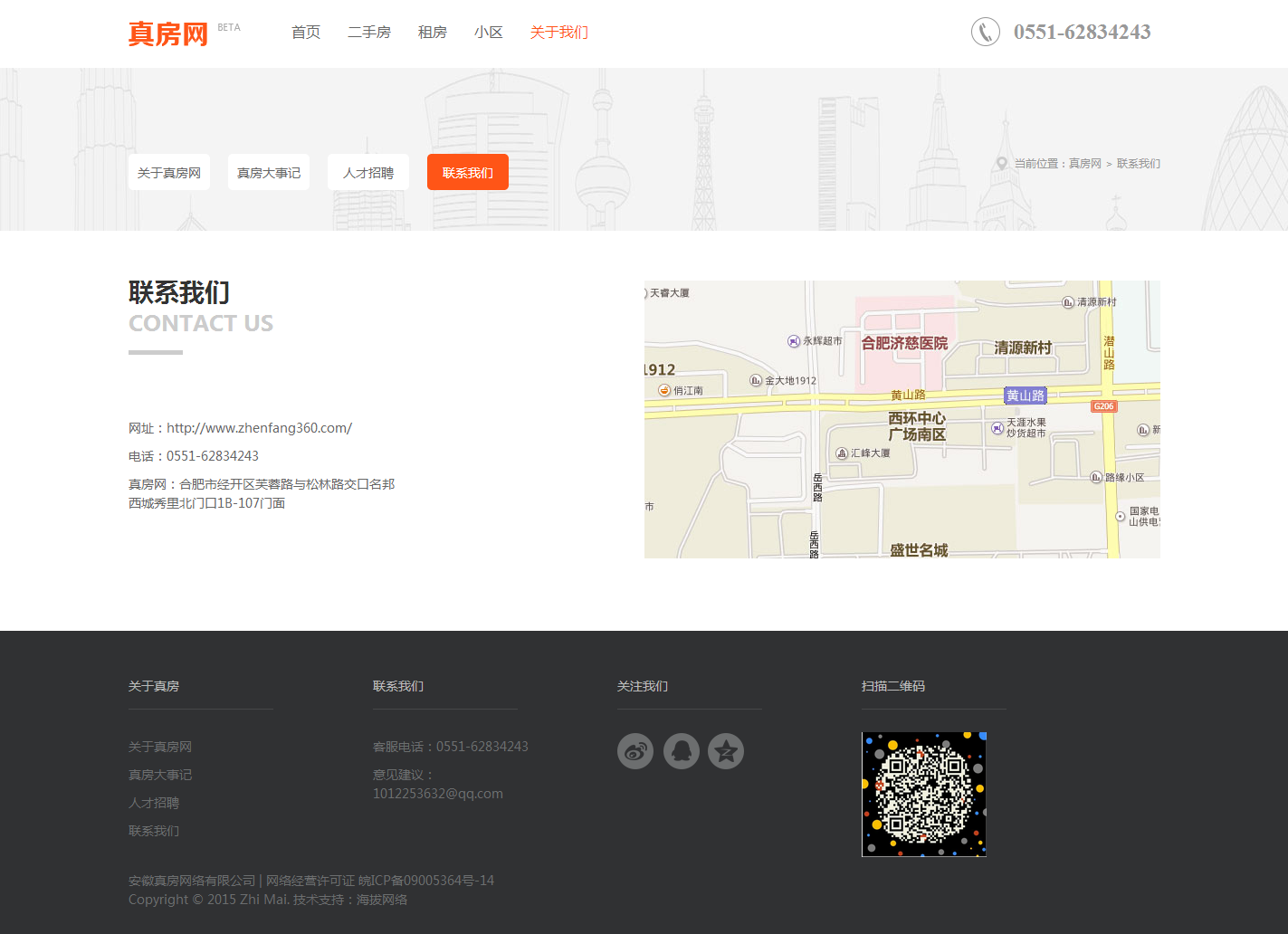The image size is (1288, 934).
Task: Click the 合肥济慈医院 label on the map
Action: (x=904, y=343)
